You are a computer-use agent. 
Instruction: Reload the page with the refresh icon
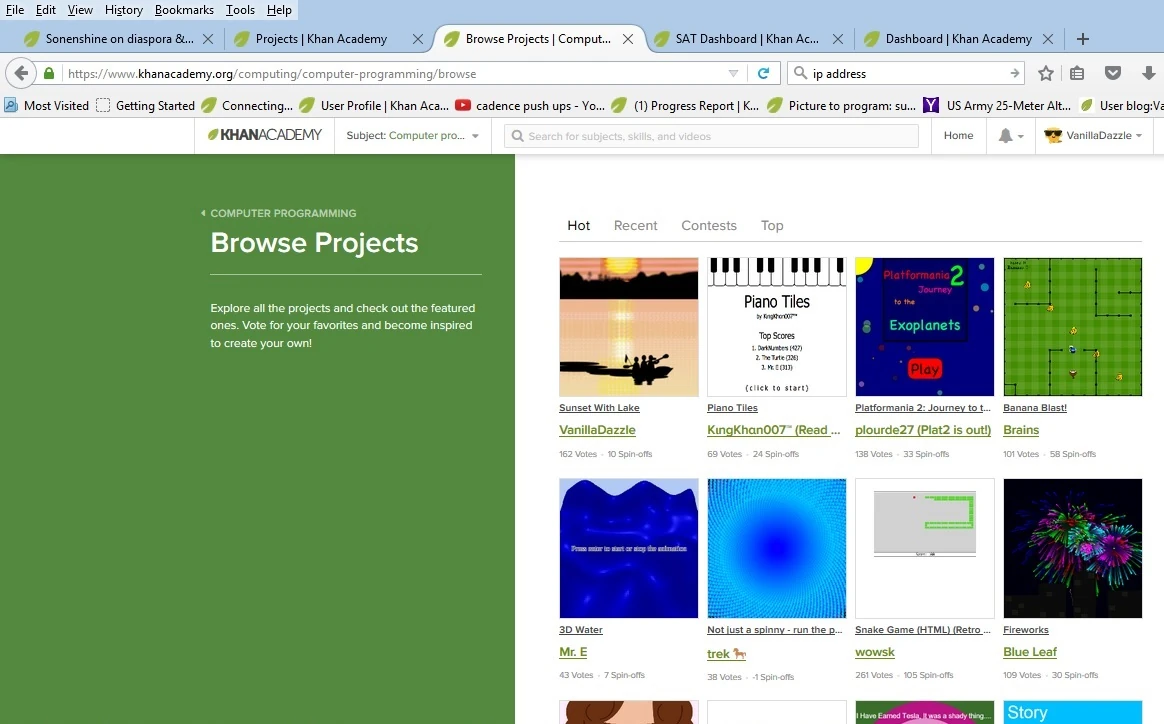click(x=762, y=74)
